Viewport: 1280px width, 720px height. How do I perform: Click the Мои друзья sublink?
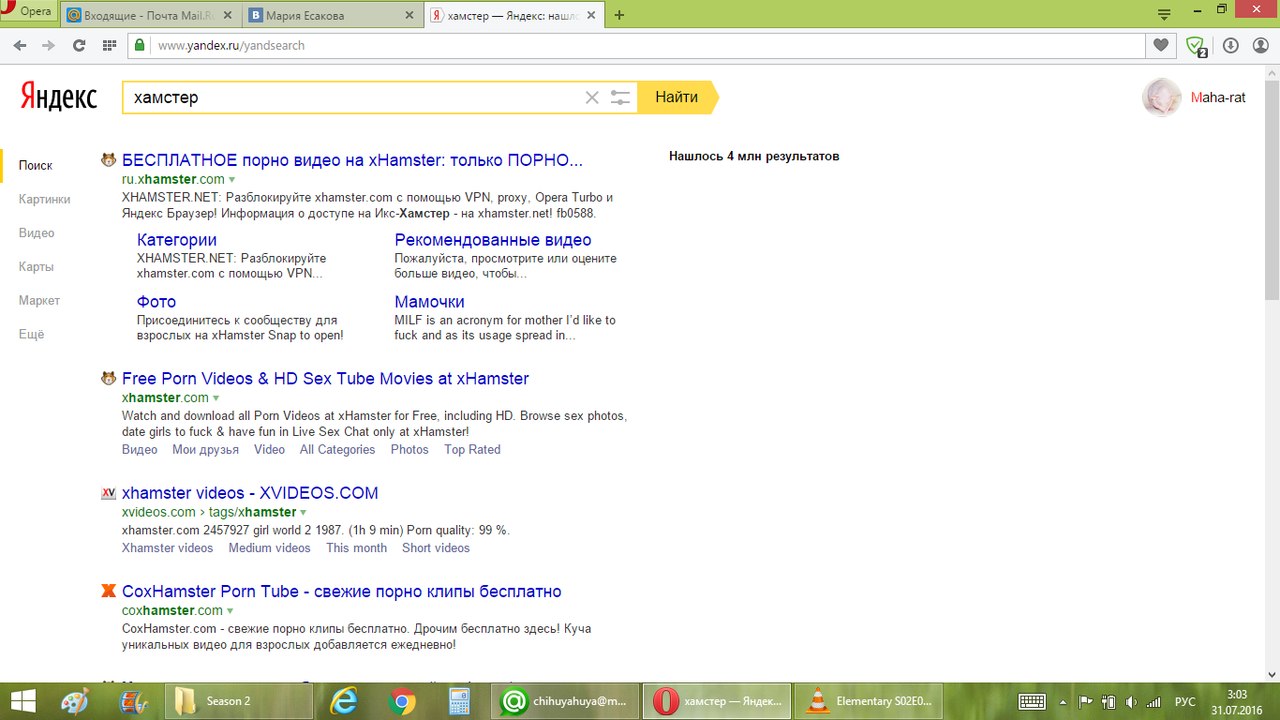click(x=205, y=450)
